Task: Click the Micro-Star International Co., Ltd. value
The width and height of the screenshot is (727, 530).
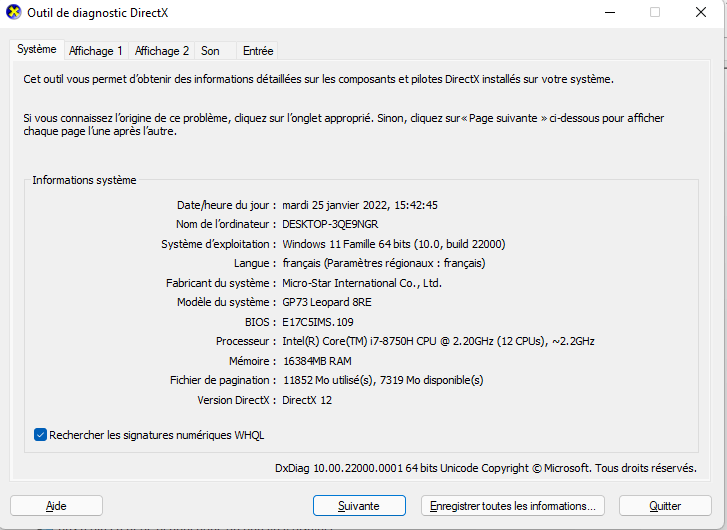Action: point(362,283)
